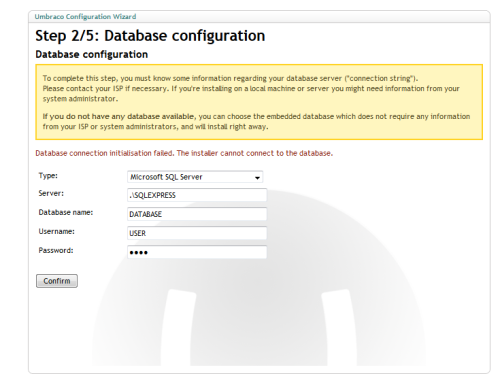This screenshot has height=391, width=500.
Task: Open the database Type dropdown
Action: [x=195, y=177]
